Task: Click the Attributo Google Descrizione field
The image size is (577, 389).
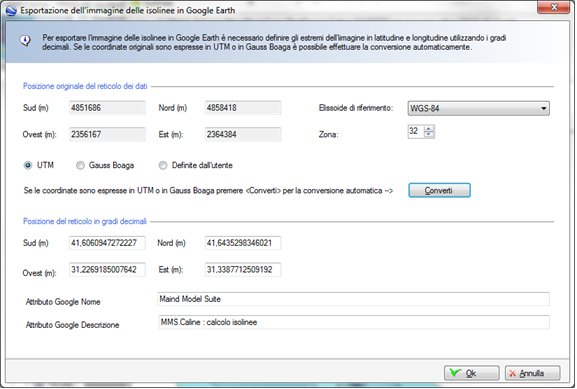Action: tap(353, 322)
